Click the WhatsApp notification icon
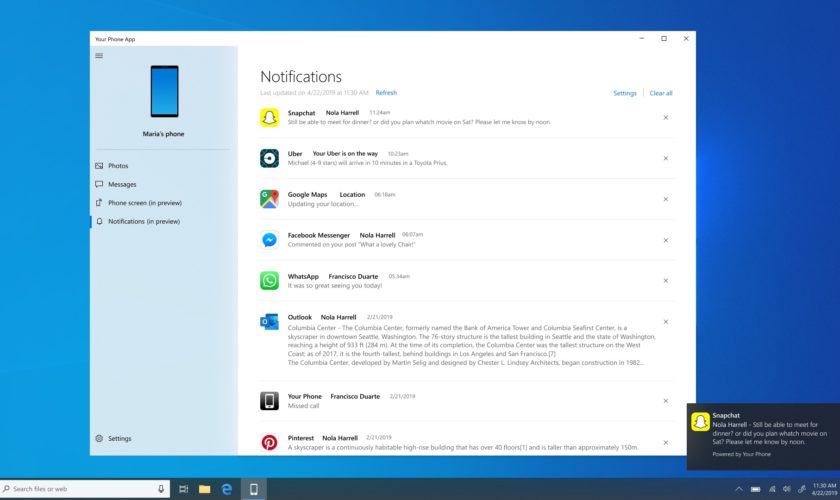 click(x=269, y=281)
